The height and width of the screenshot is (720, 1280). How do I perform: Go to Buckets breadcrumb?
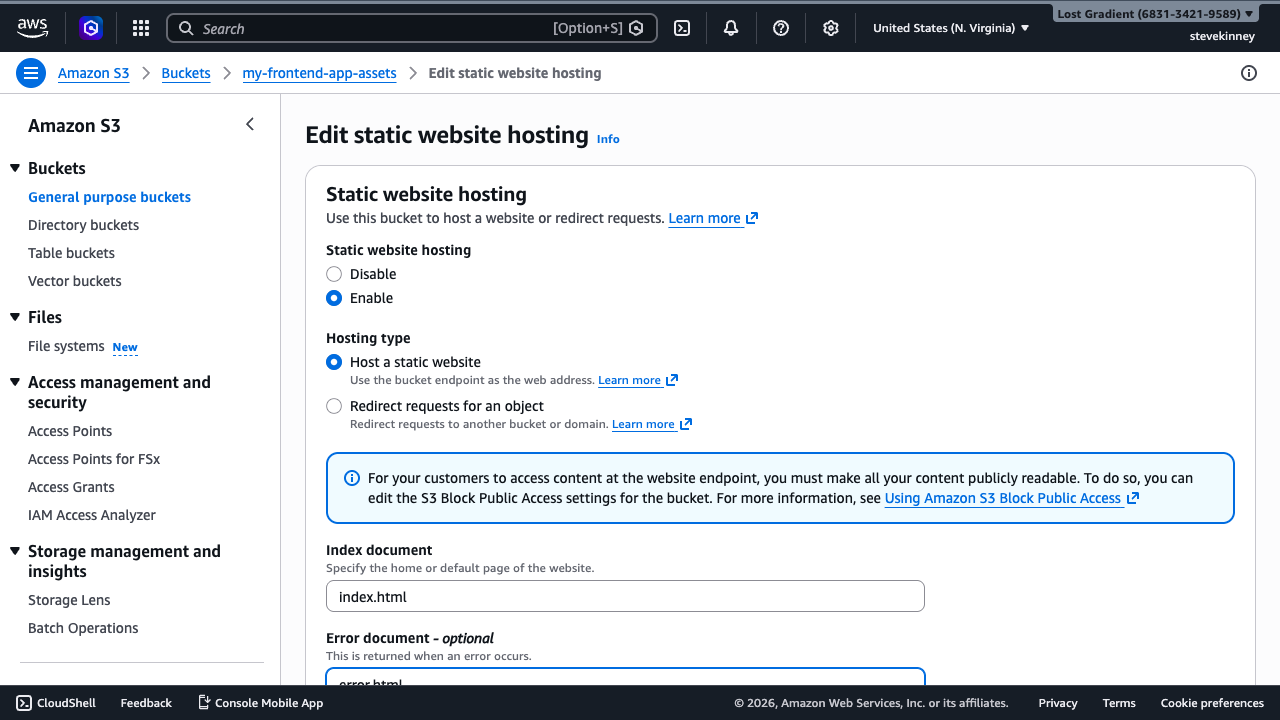pyautogui.click(x=186, y=73)
